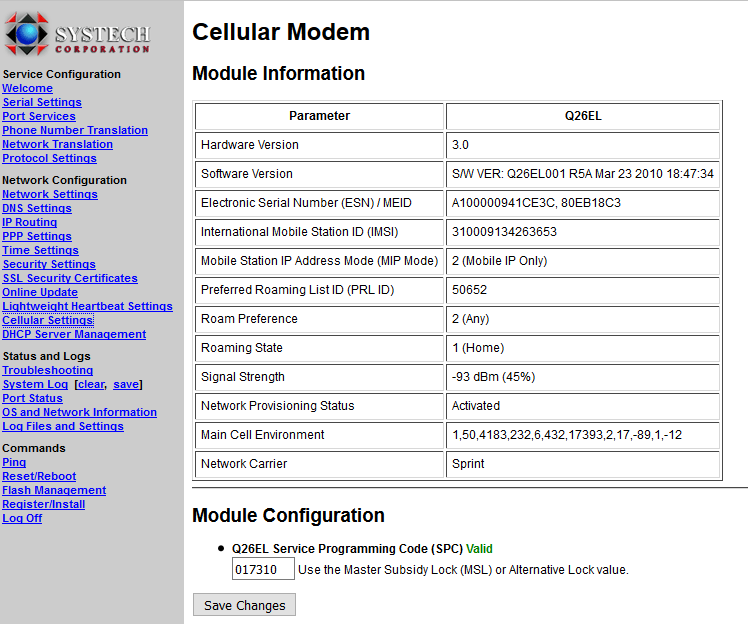Open Reset/Reboot command
Image resolution: width=748 pixels, height=624 pixels.
pos(39,476)
